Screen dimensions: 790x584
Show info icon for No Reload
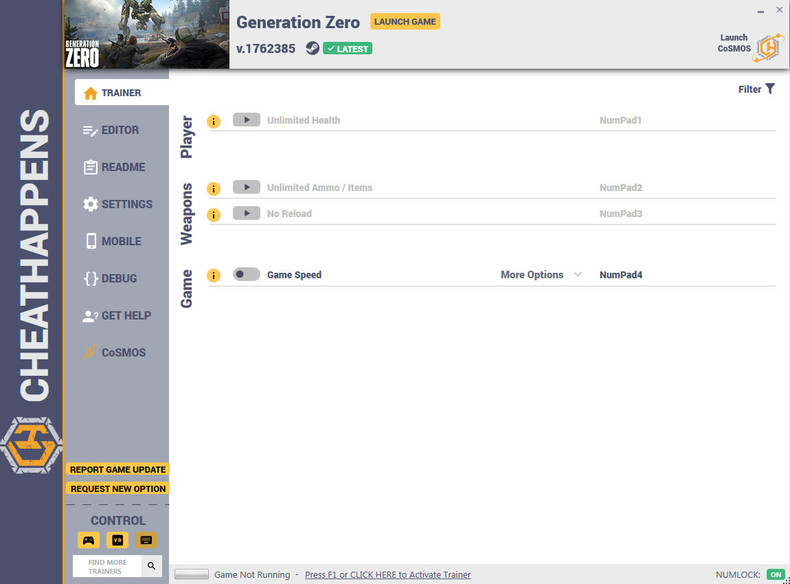pyautogui.click(x=214, y=215)
